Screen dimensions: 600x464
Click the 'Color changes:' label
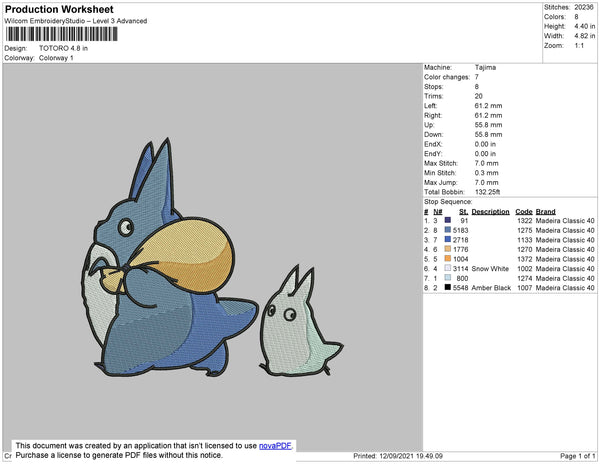tap(447, 77)
